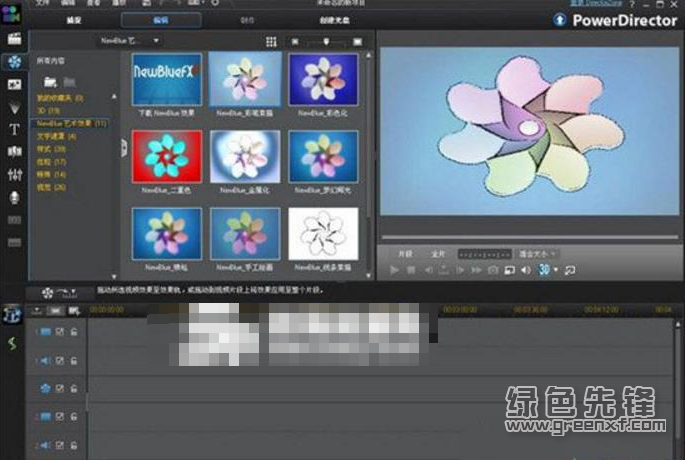Select the white line-drawing effect thumbnail
Screen dimensions: 685x460
323,234
